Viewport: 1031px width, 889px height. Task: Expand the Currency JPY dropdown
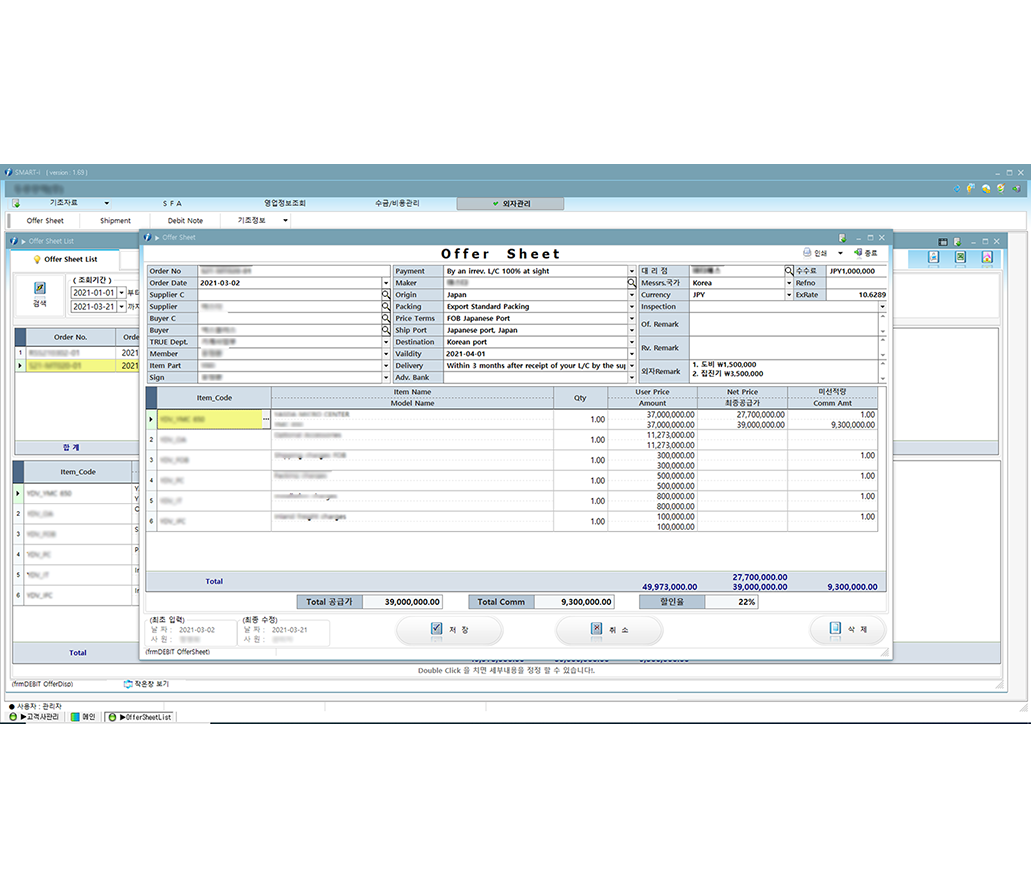(788, 295)
